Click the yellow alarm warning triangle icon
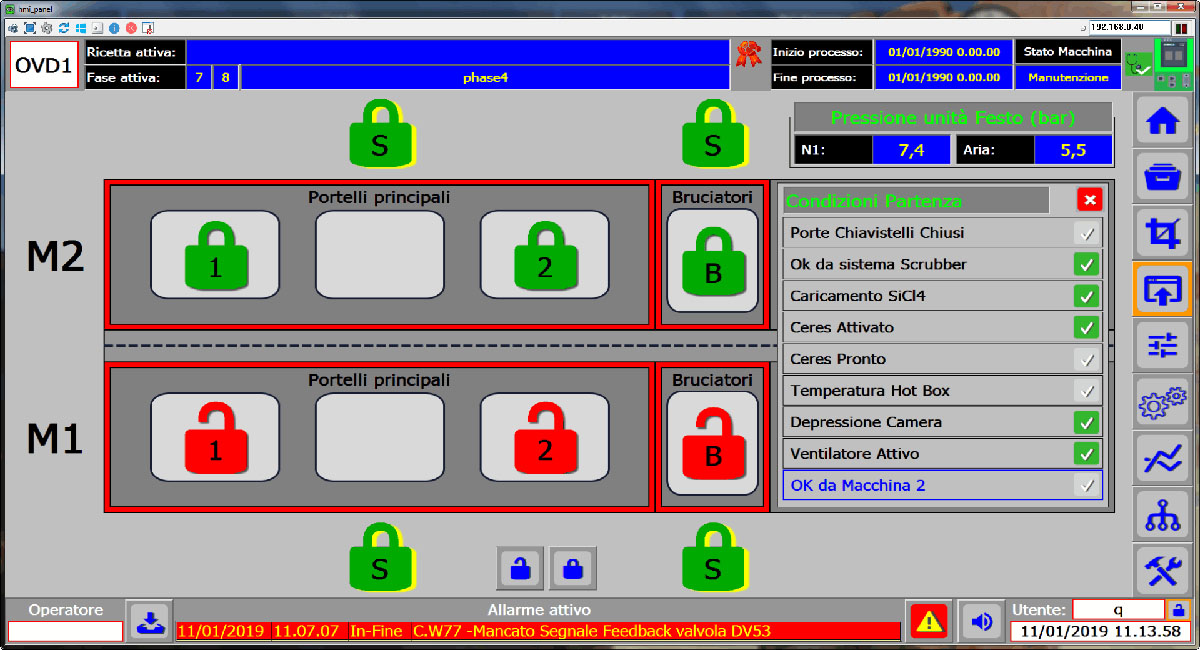The width and height of the screenshot is (1200, 650). 929,622
